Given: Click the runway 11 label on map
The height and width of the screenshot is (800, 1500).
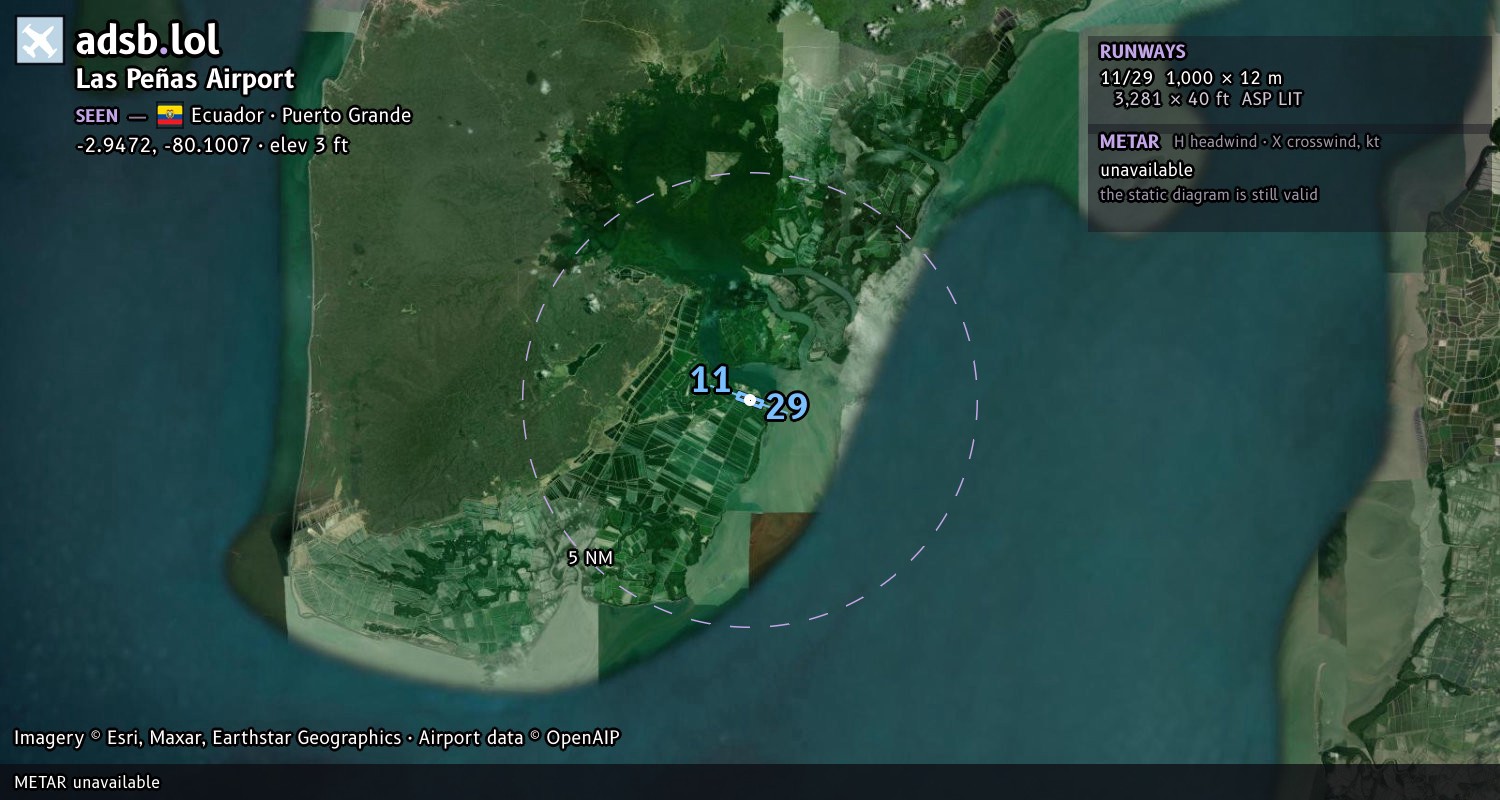Looking at the screenshot, I should pyautogui.click(x=711, y=380).
